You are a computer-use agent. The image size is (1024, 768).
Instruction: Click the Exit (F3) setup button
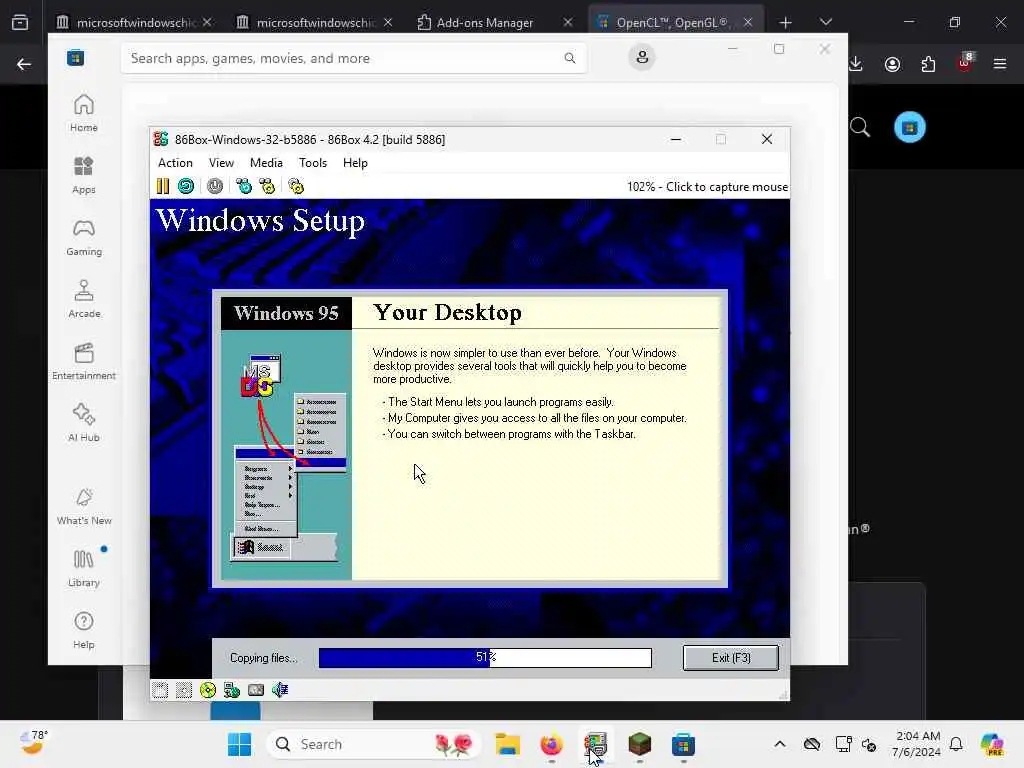[x=731, y=658]
